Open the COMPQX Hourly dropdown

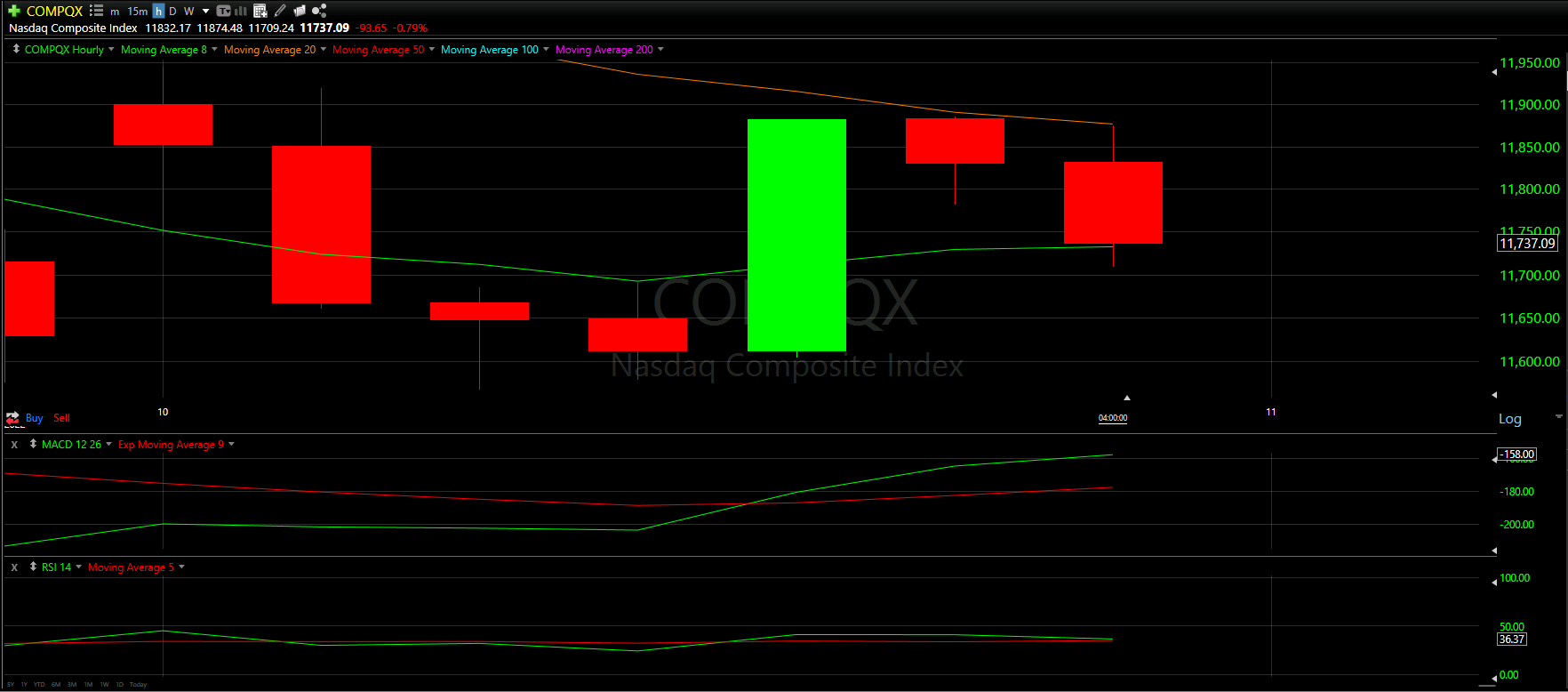point(111,49)
